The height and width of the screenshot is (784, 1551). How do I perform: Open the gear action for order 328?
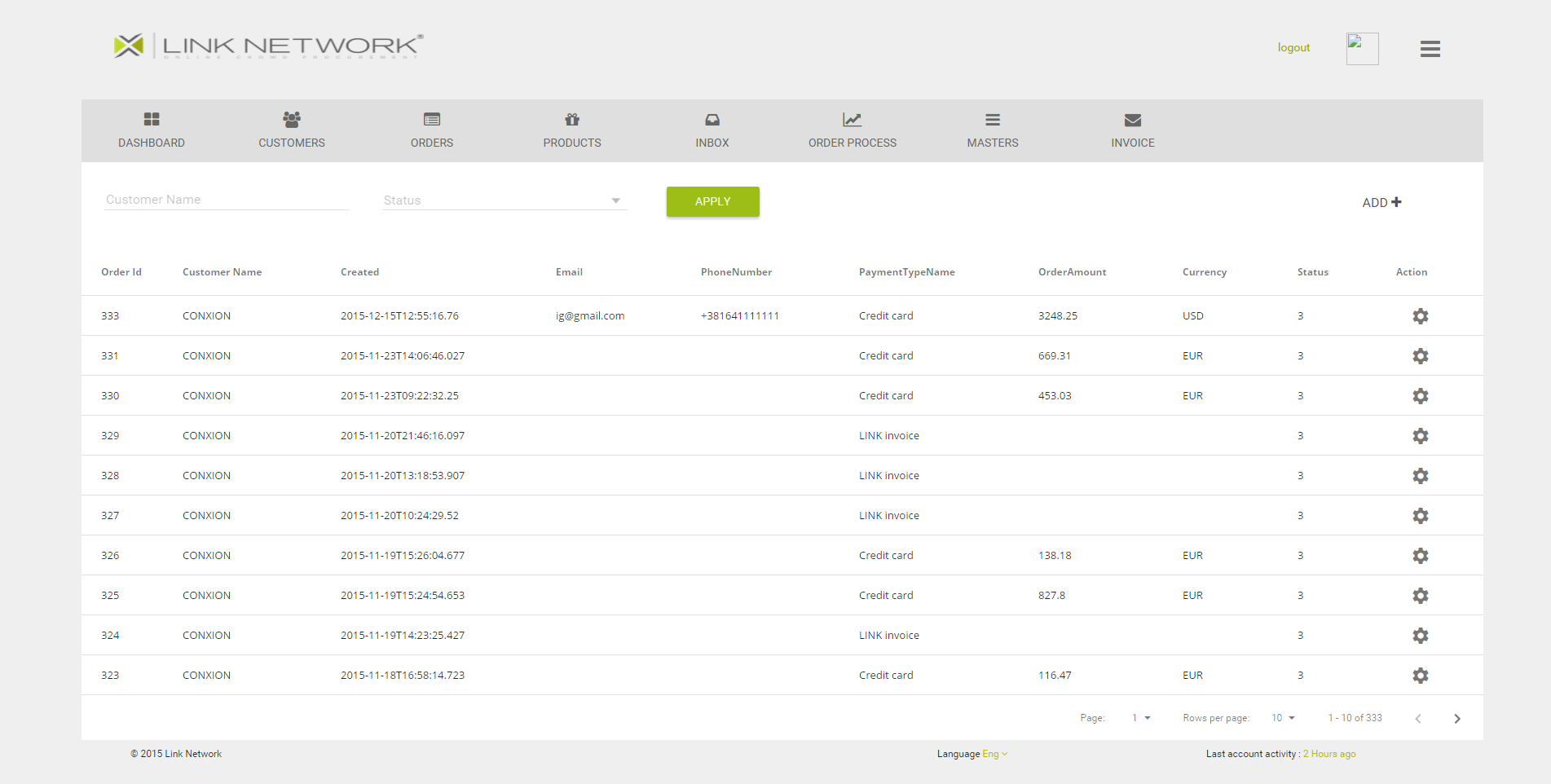click(1420, 476)
